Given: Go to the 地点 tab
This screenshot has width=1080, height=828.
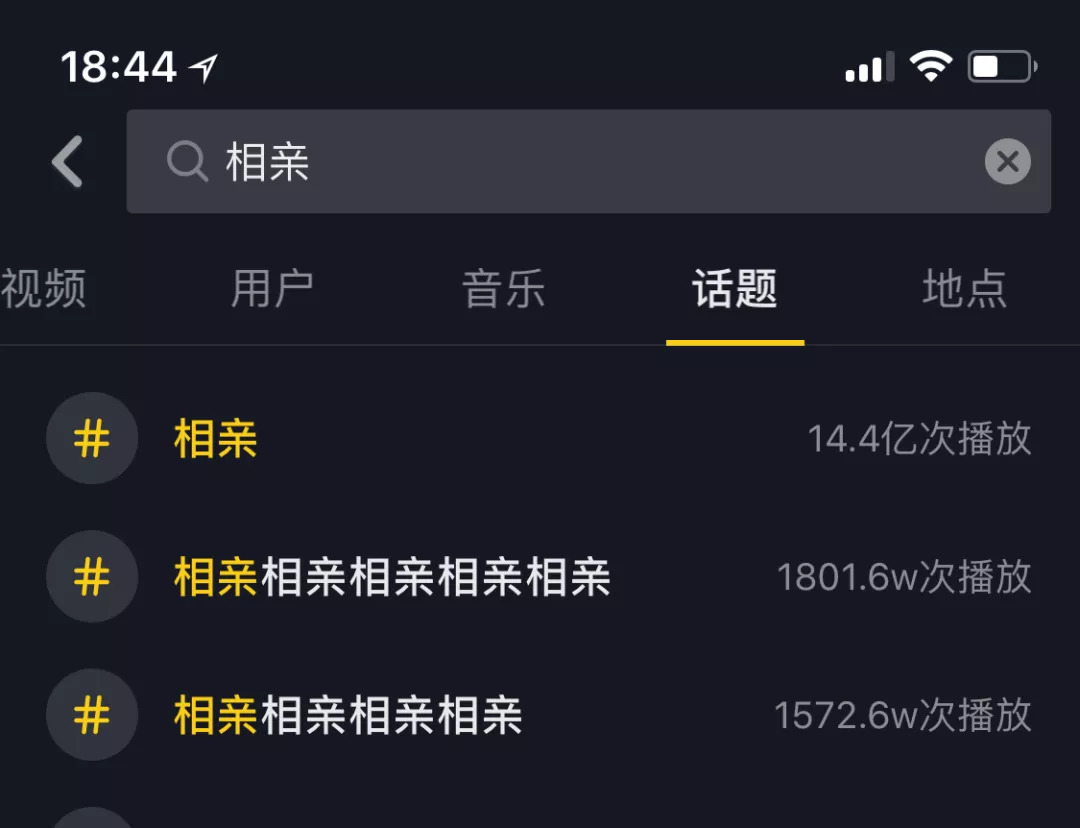Looking at the screenshot, I should point(964,289).
